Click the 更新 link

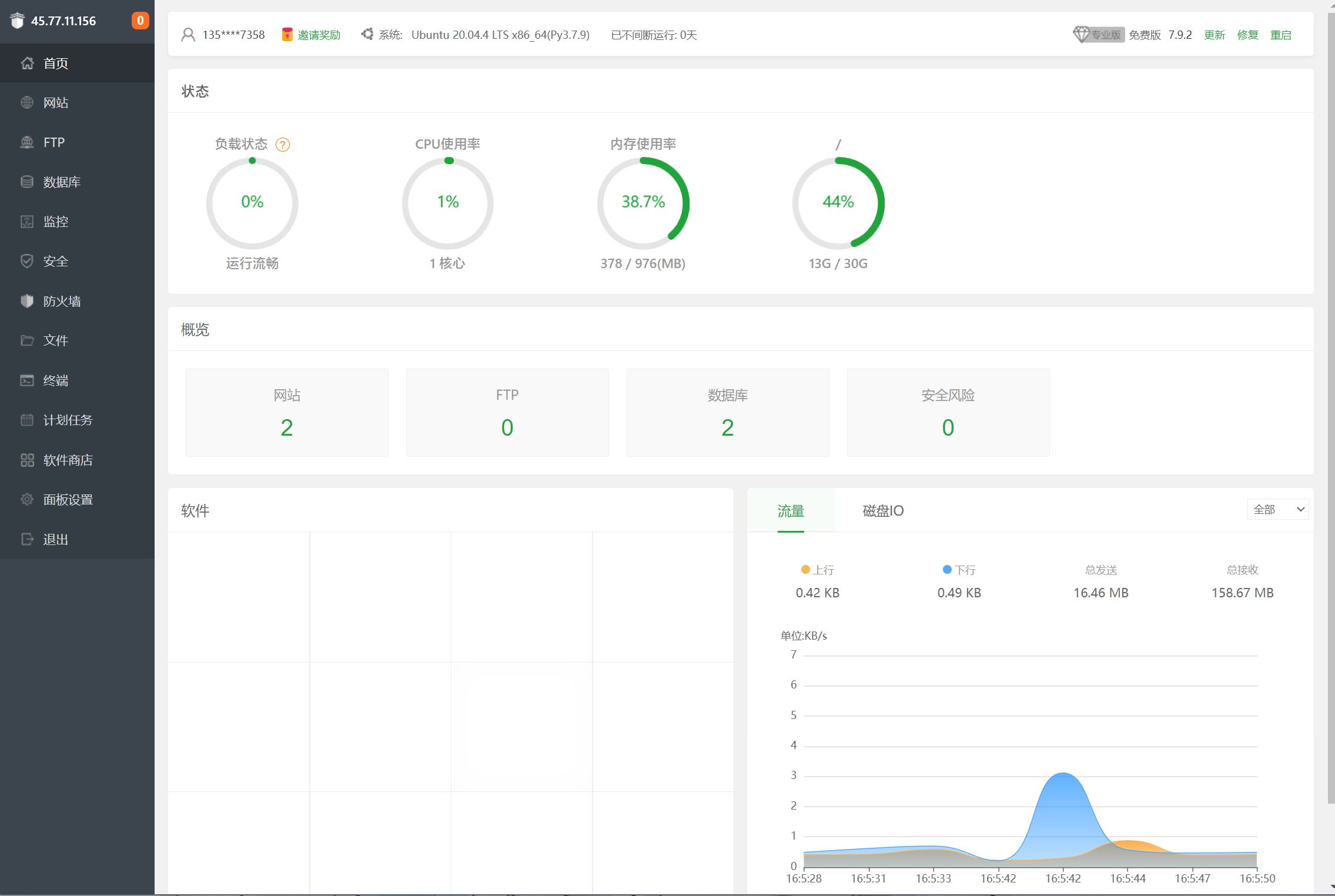tap(1214, 35)
